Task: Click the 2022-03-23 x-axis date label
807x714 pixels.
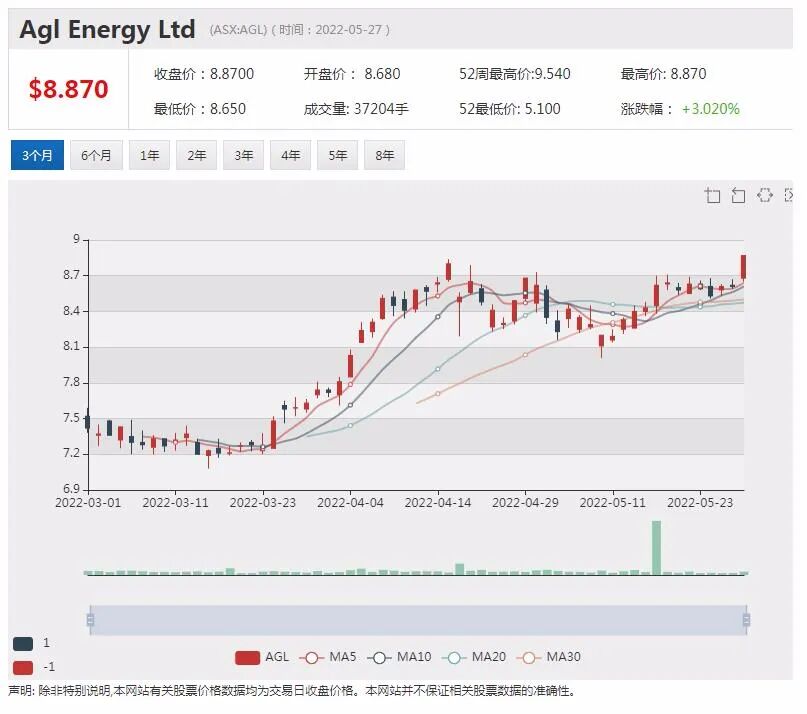Action: point(263,502)
